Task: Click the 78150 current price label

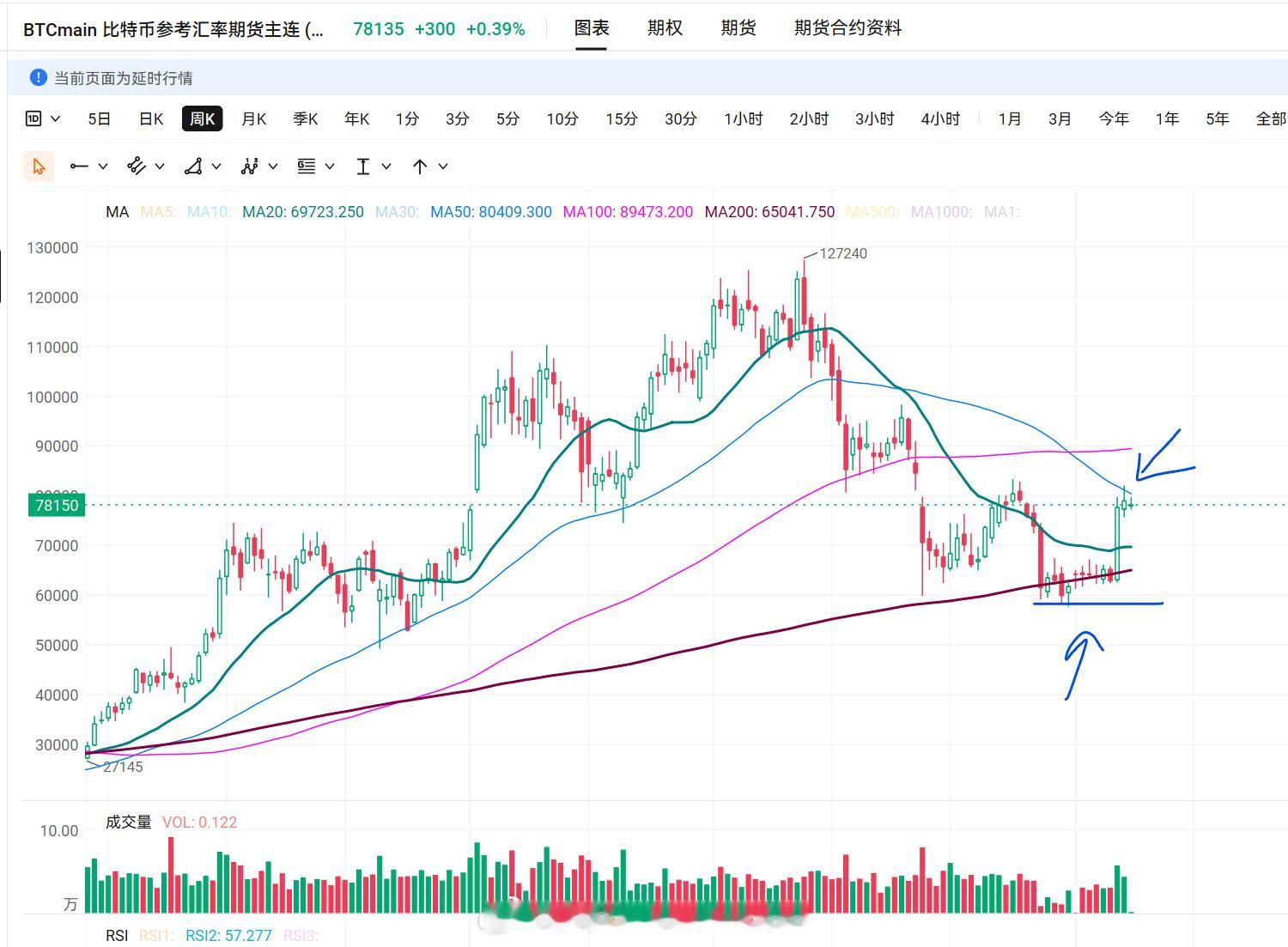Action: click(57, 505)
